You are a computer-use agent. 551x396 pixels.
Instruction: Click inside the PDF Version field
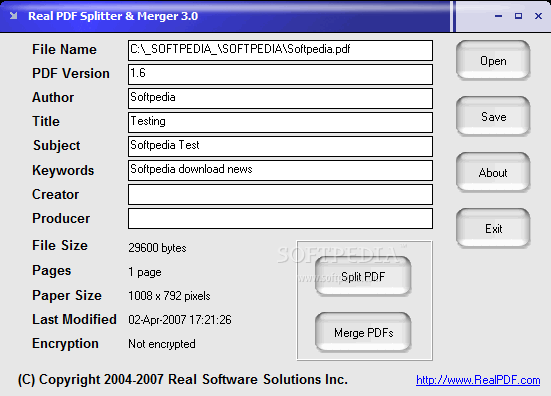[280, 74]
